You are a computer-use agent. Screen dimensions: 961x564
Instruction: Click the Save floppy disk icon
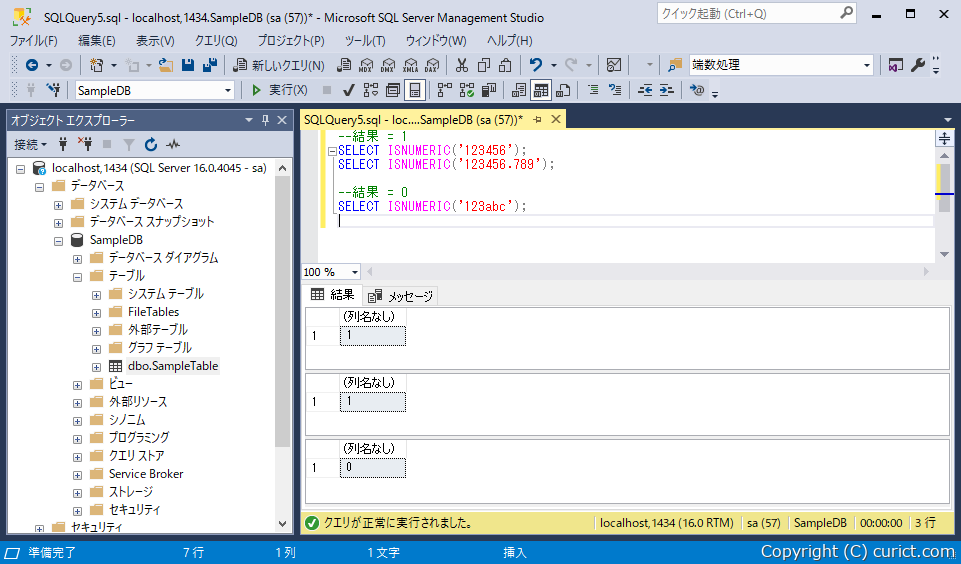tap(188, 65)
